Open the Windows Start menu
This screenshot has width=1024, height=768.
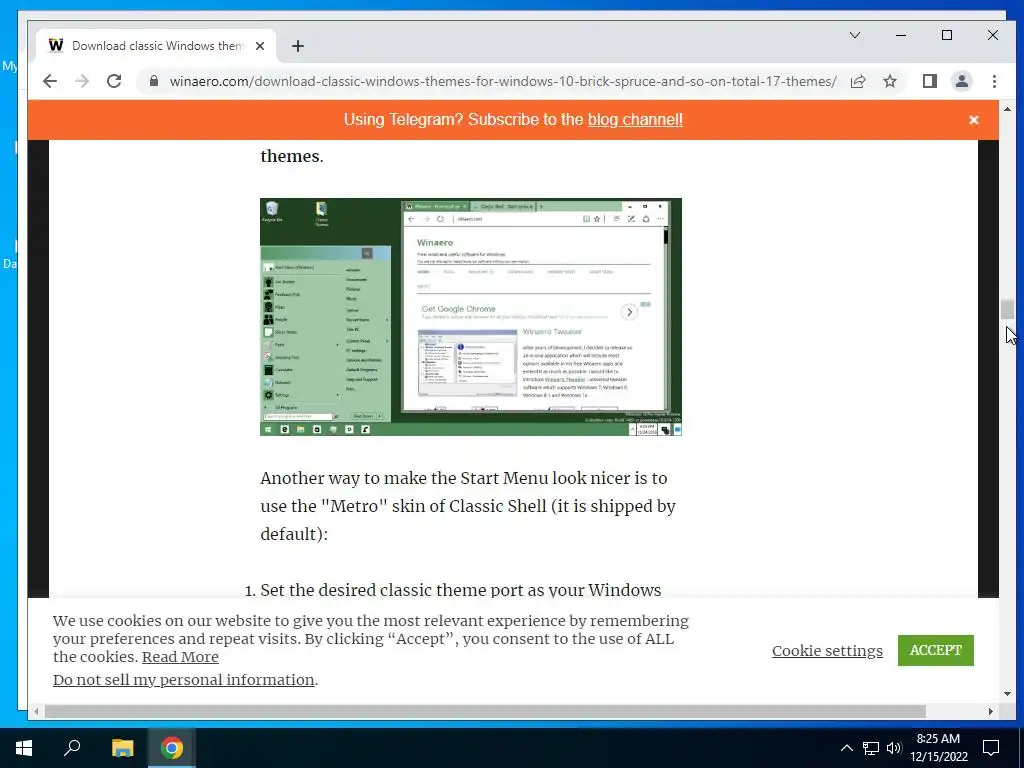tap(24, 748)
